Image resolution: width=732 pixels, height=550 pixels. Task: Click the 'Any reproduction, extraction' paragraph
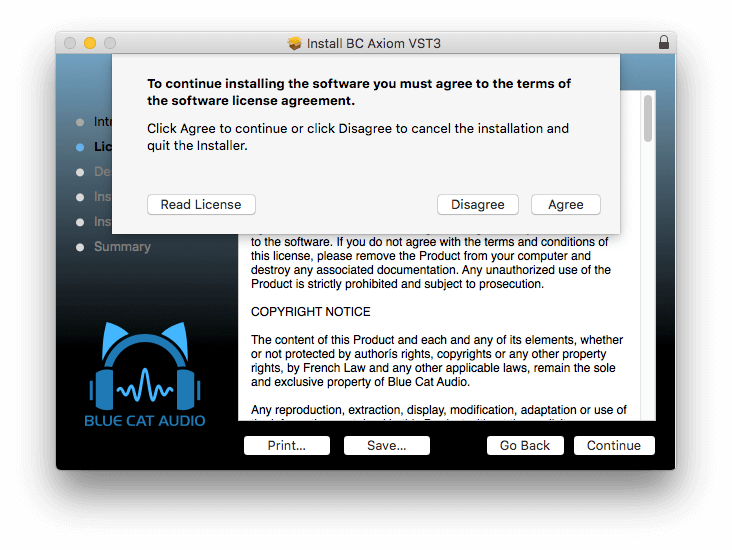coord(439,411)
